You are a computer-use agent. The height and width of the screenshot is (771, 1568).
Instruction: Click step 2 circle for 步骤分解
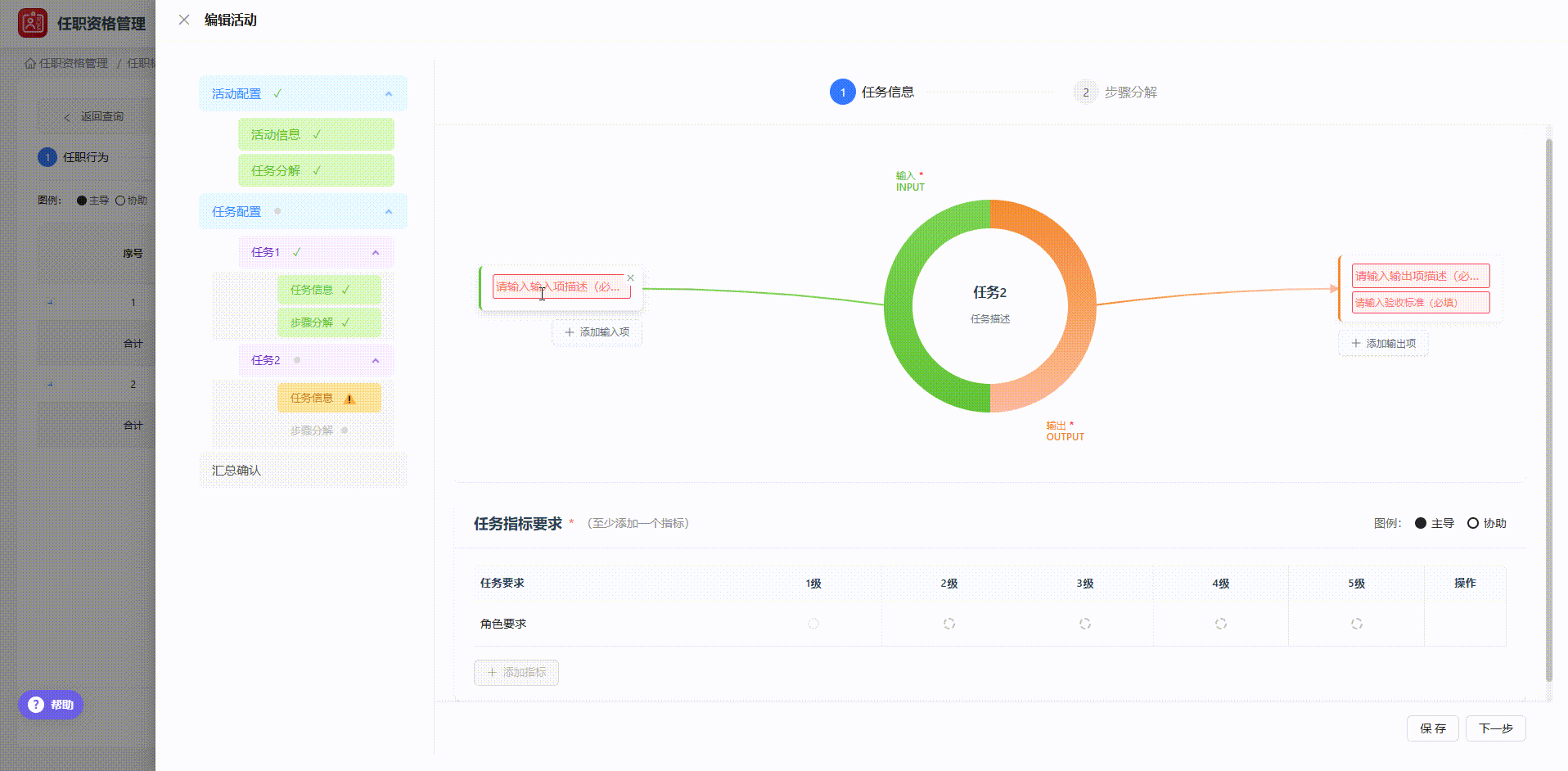pos(1085,92)
